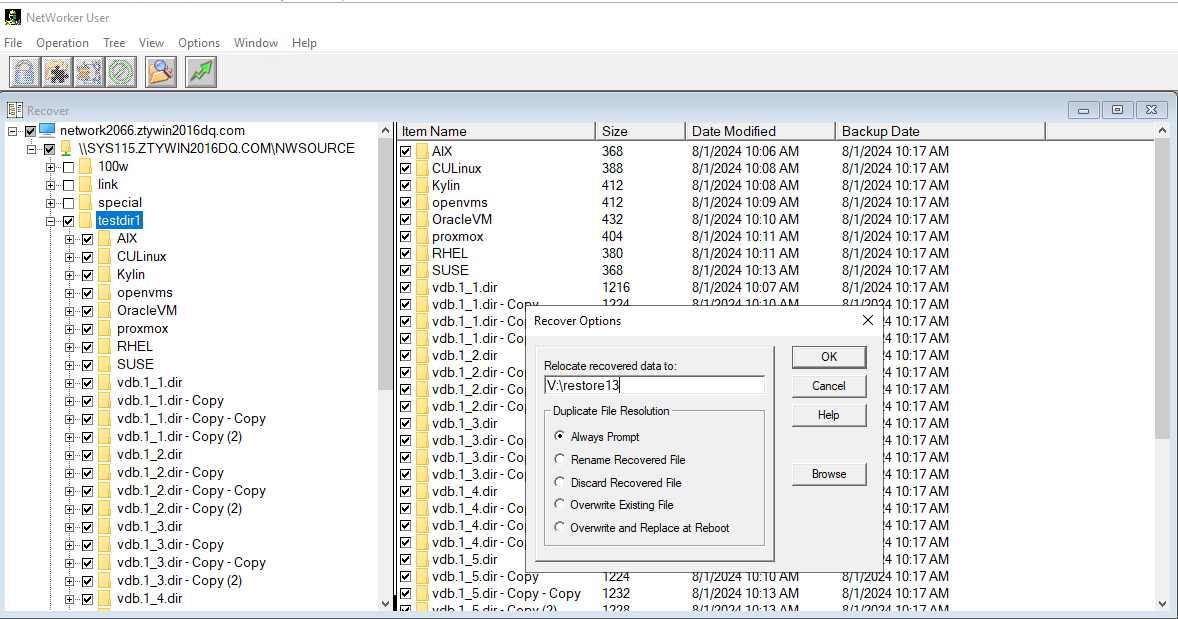The height and width of the screenshot is (619, 1178).
Task: Expand the special tree node
Action: (x=50, y=204)
